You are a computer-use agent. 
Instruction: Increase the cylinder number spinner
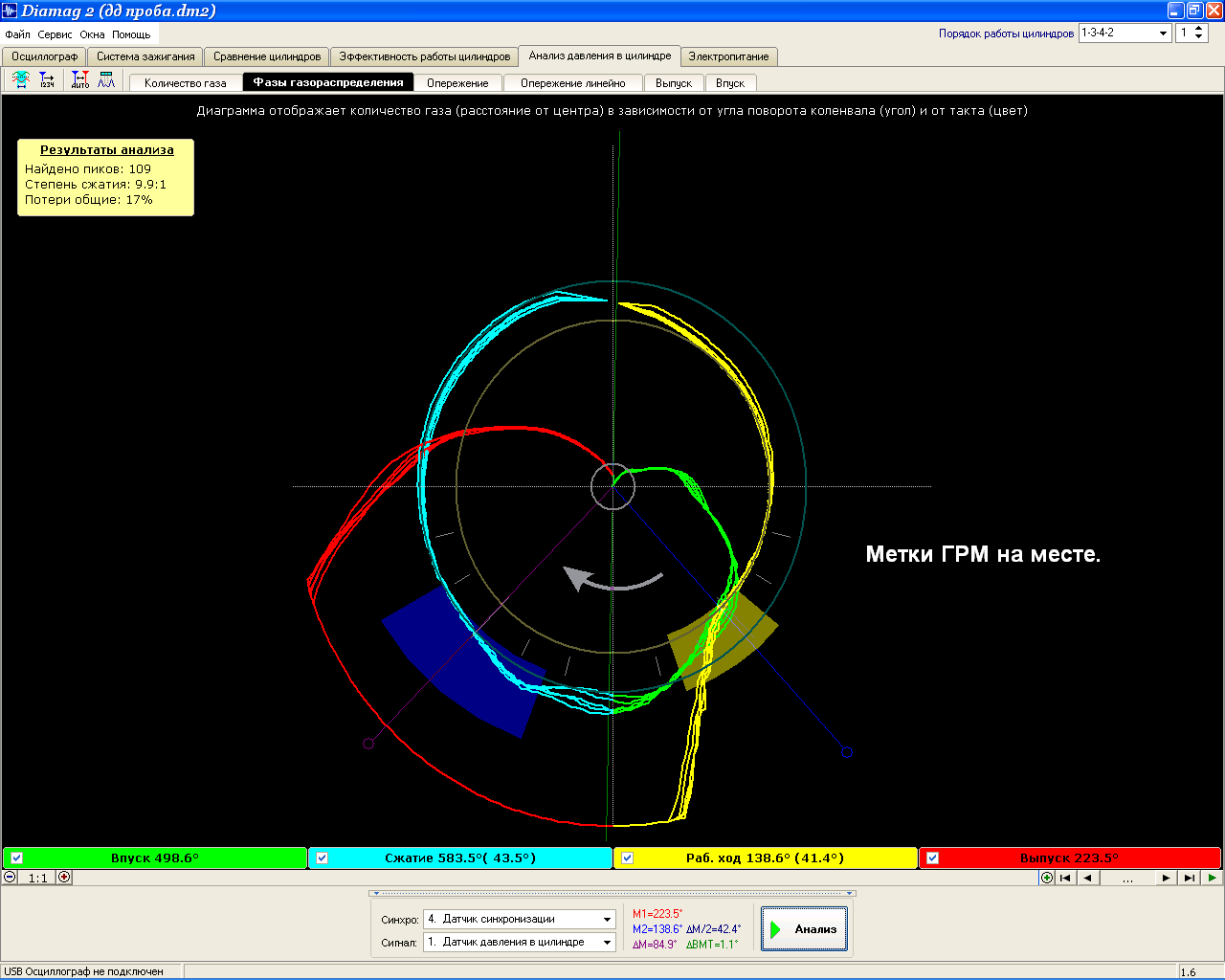(x=1200, y=29)
